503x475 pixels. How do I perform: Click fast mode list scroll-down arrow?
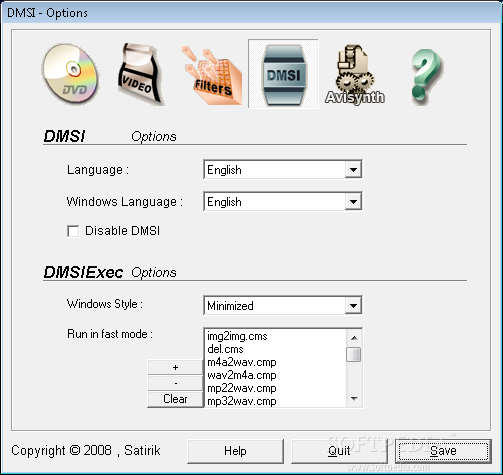click(354, 399)
